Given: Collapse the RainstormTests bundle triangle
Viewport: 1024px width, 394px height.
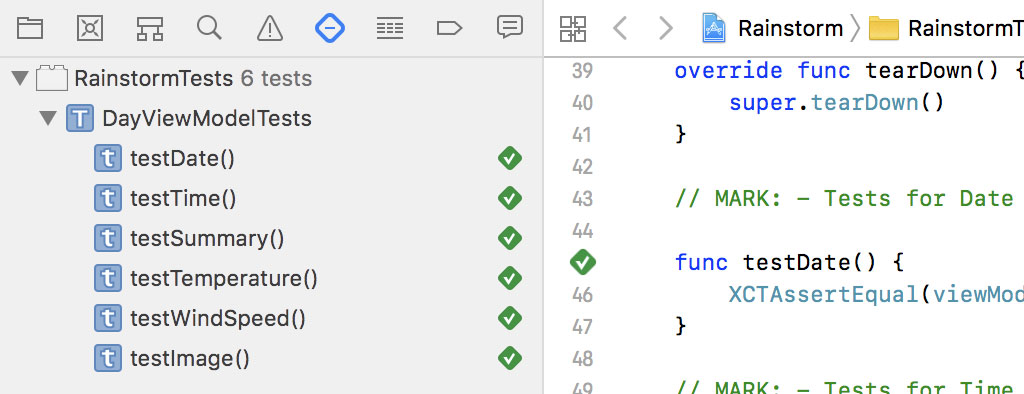Looking at the screenshot, I should tap(20, 78).
